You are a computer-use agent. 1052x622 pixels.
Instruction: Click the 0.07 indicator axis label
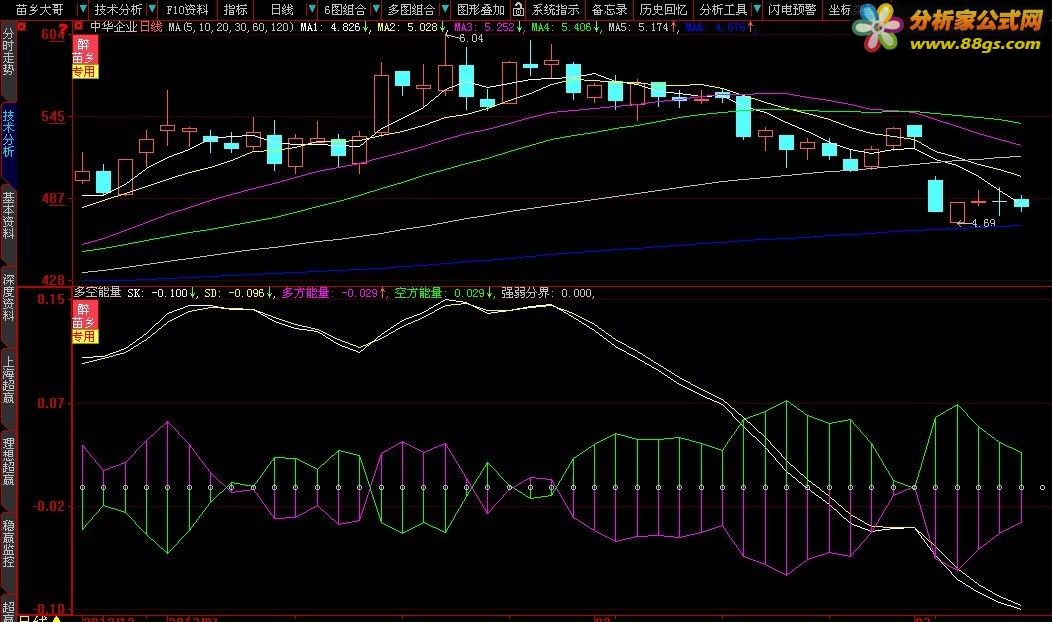(51, 403)
